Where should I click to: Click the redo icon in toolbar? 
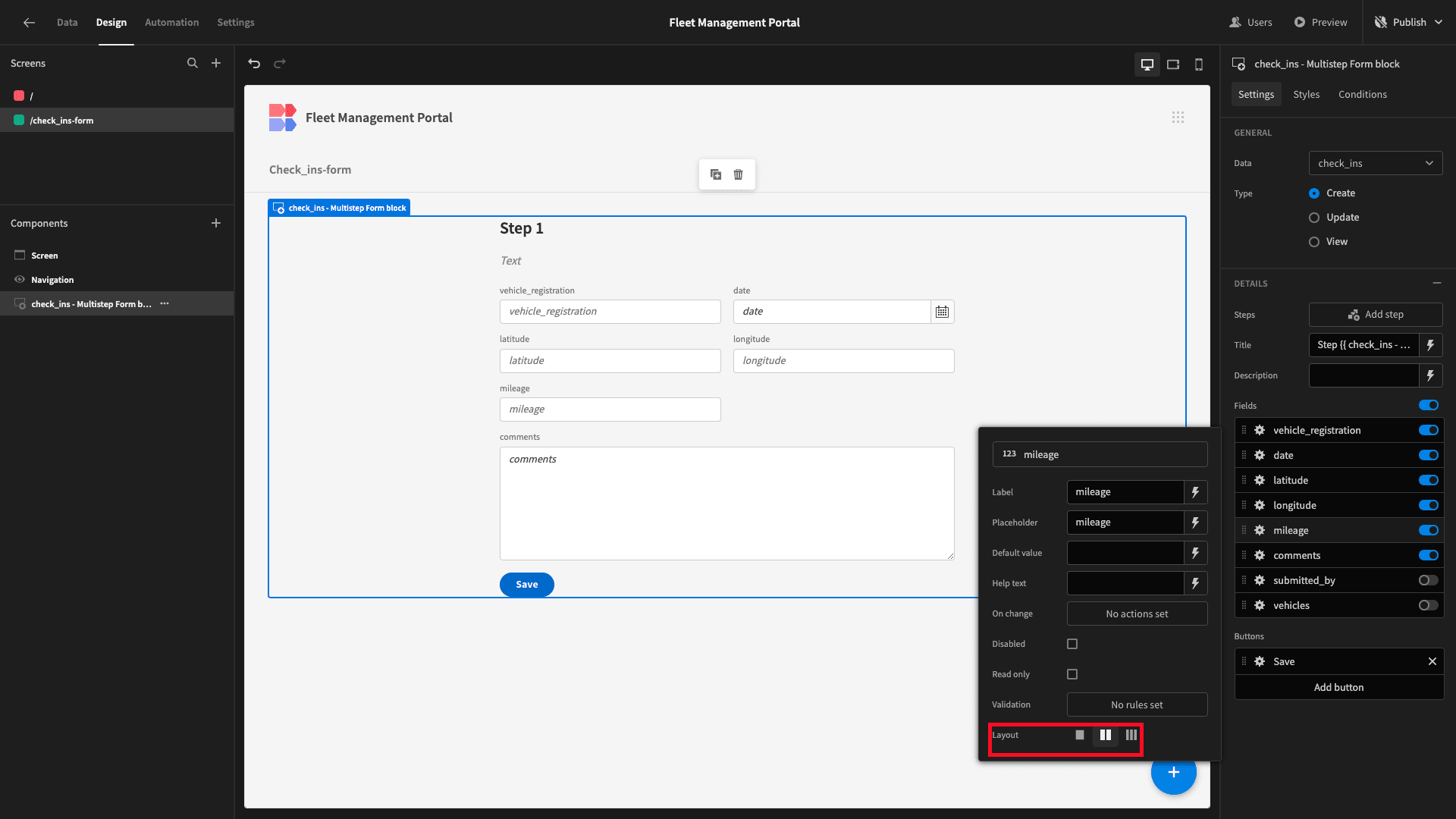pyautogui.click(x=280, y=63)
